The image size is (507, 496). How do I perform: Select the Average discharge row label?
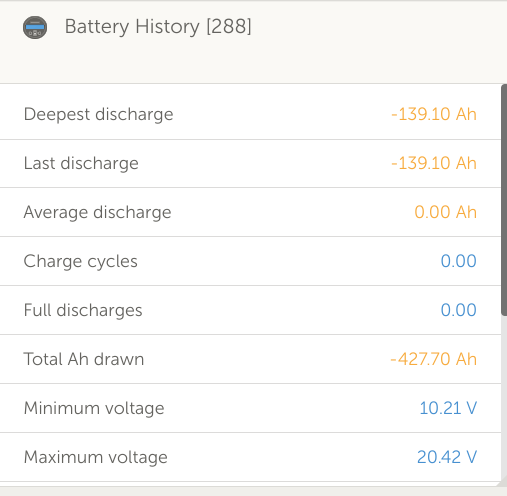coord(97,212)
